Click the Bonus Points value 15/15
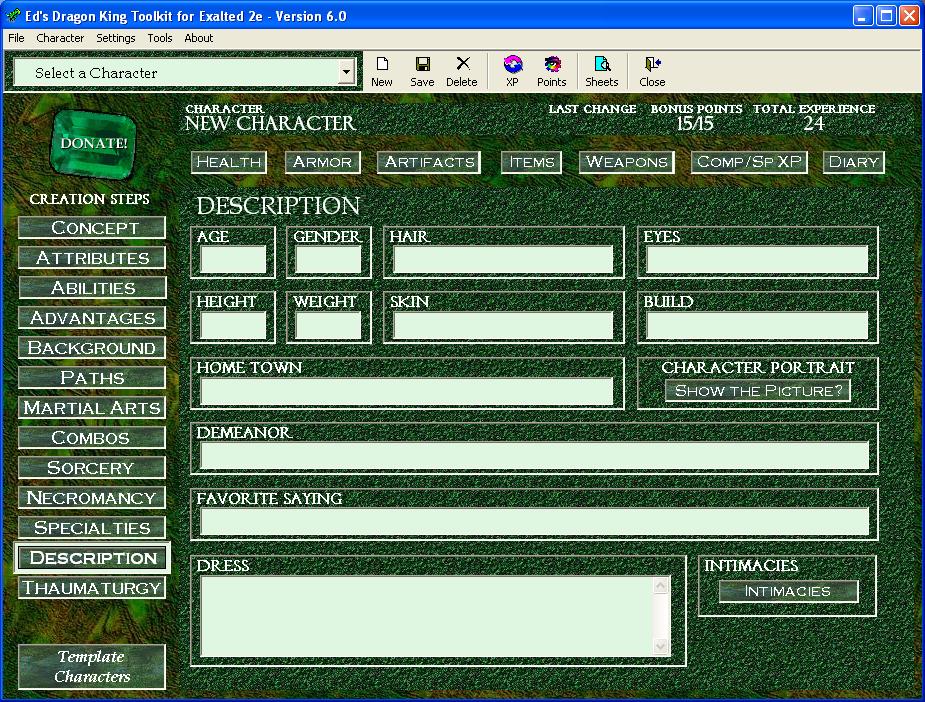925x702 pixels. click(696, 123)
